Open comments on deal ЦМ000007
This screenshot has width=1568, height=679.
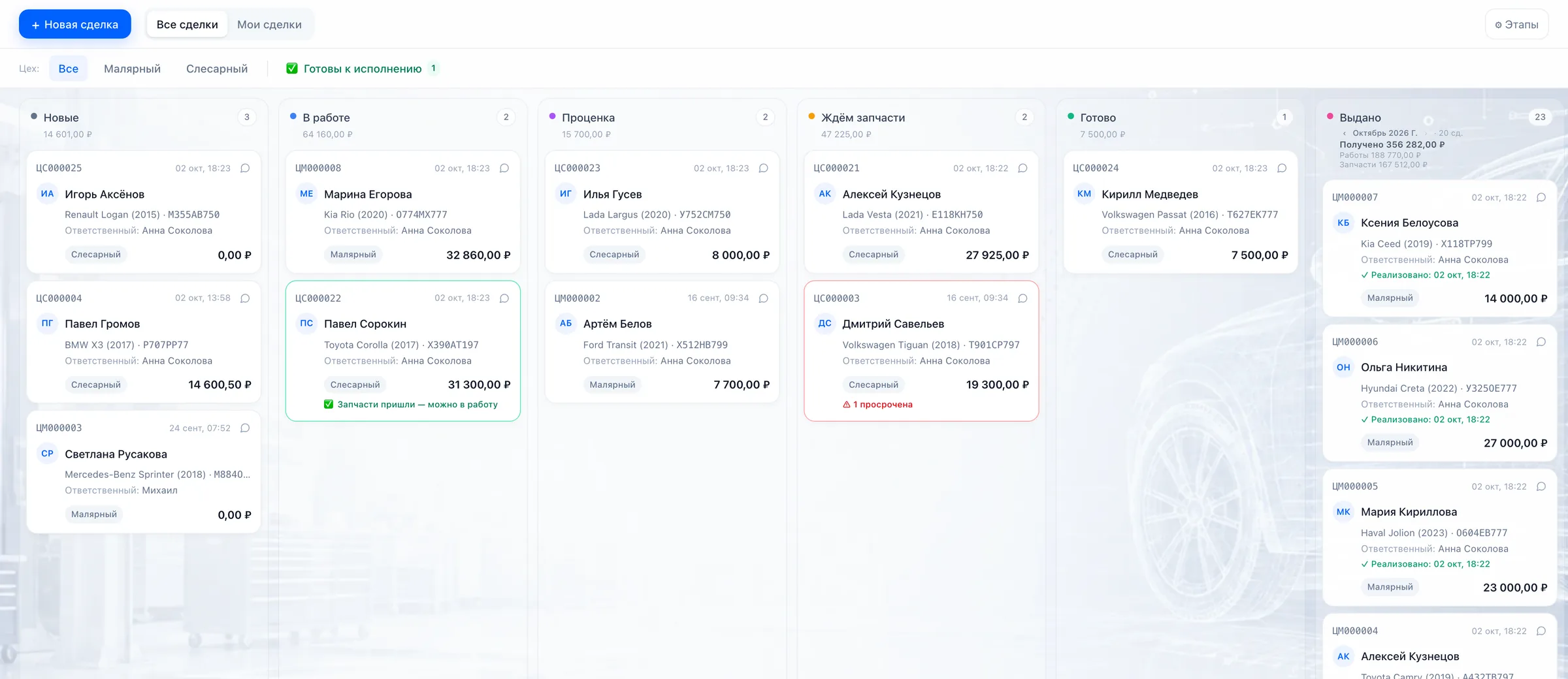pyautogui.click(x=1541, y=197)
